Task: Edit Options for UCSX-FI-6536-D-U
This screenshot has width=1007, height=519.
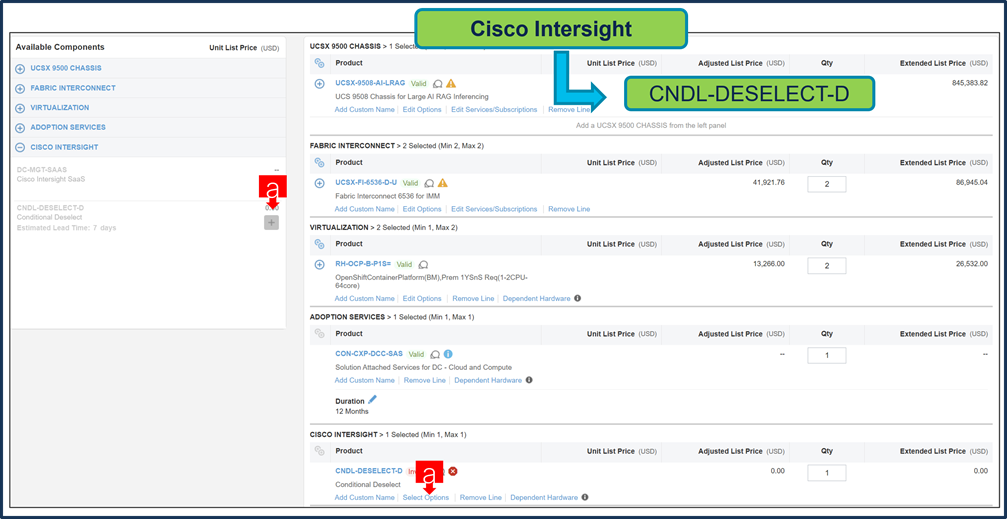Action: (422, 209)
